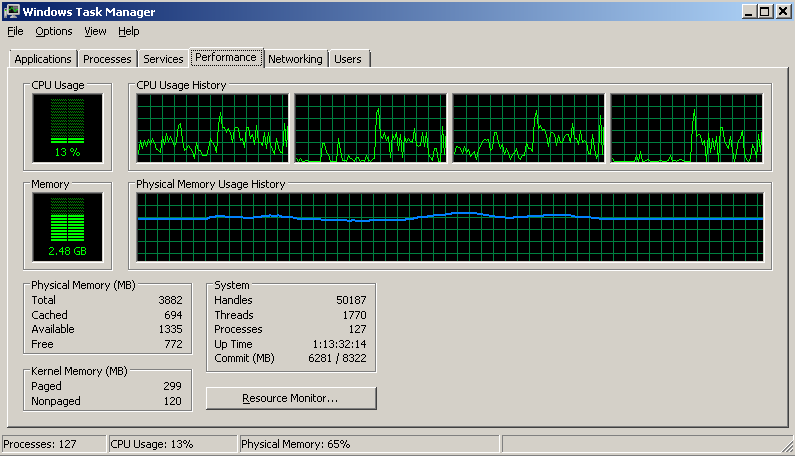Click the third CPU usage history graph
The width and height of the screenshot is (795, 456).
pyautogui.click(x=528, y=128)
